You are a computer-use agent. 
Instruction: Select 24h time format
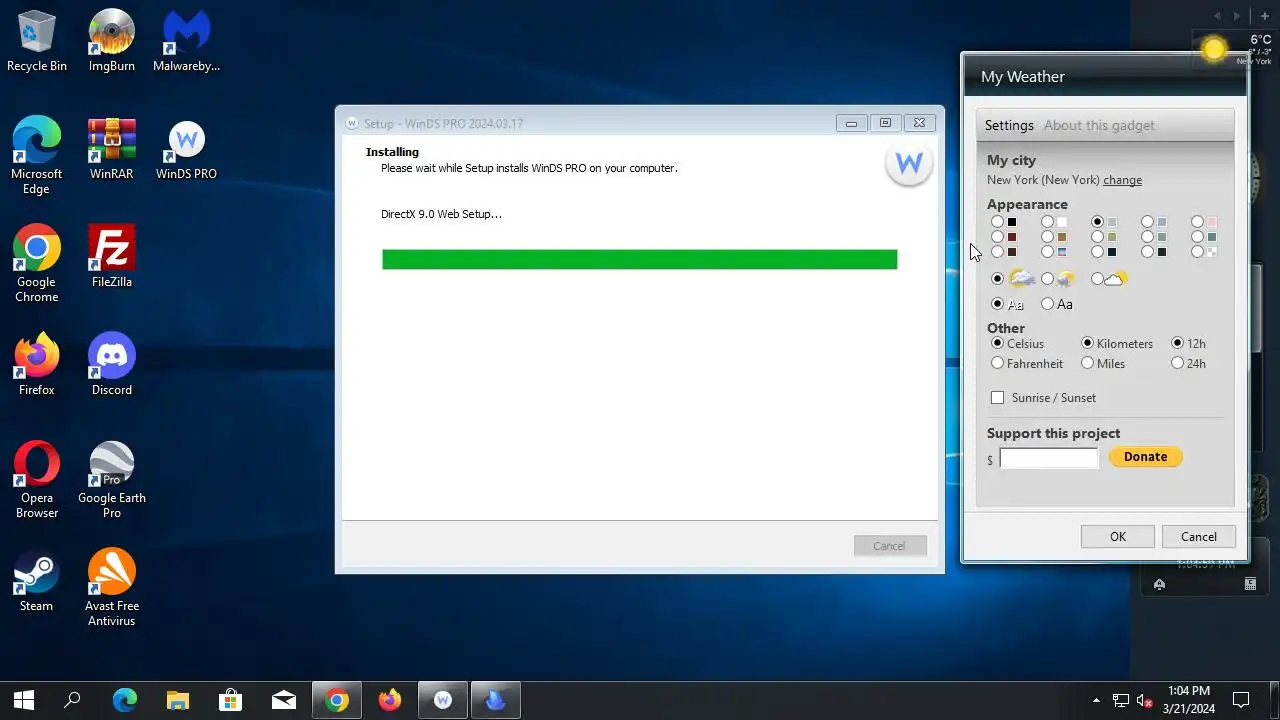tap(1177, 364)
